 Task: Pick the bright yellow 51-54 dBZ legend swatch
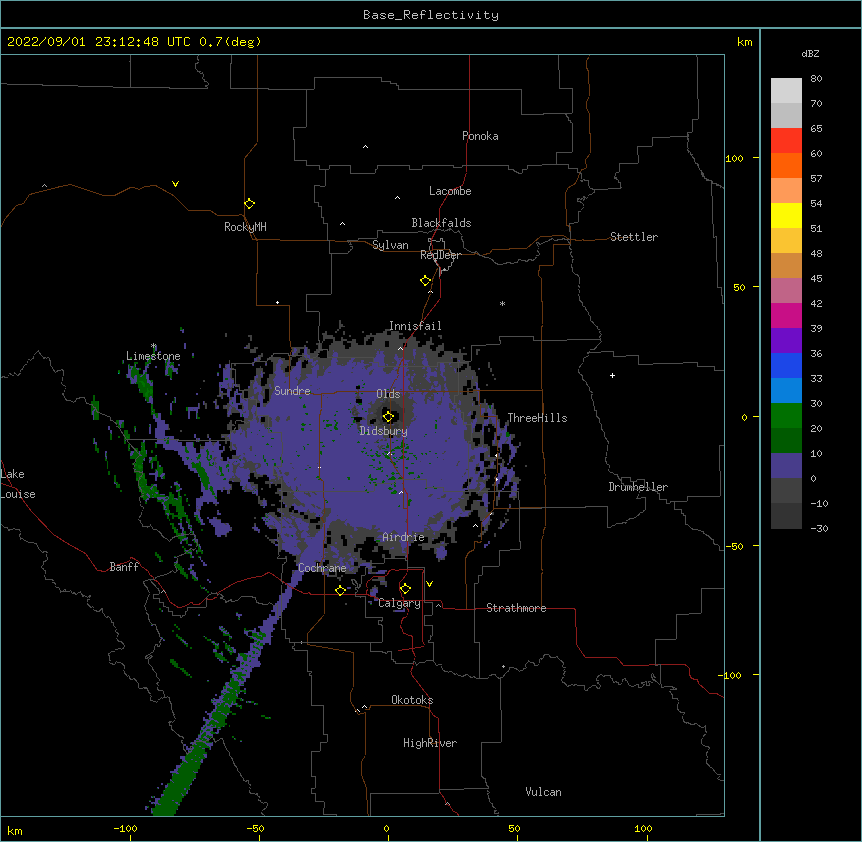pos(786,215)
